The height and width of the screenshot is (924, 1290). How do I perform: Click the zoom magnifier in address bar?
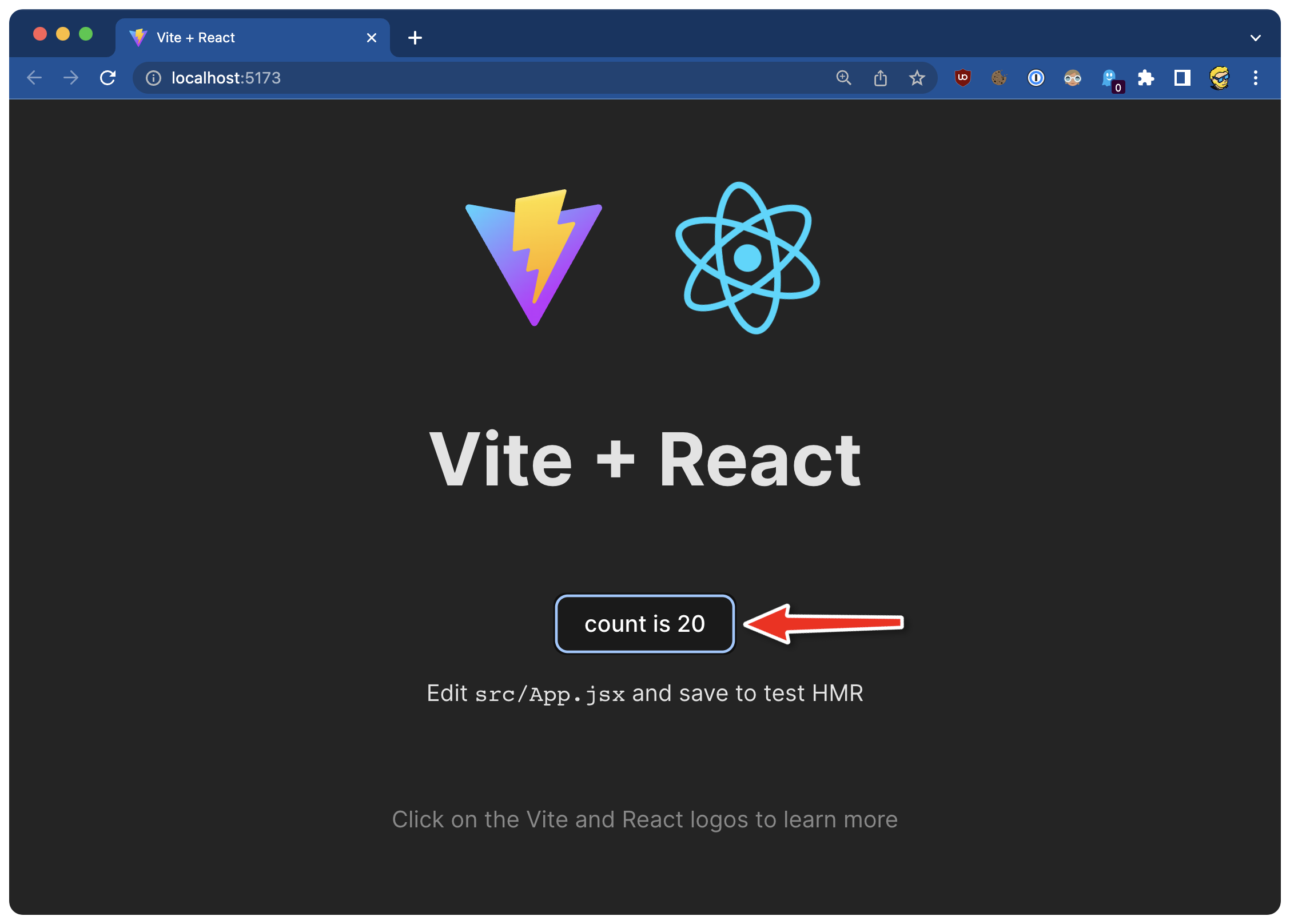[843, 78]
